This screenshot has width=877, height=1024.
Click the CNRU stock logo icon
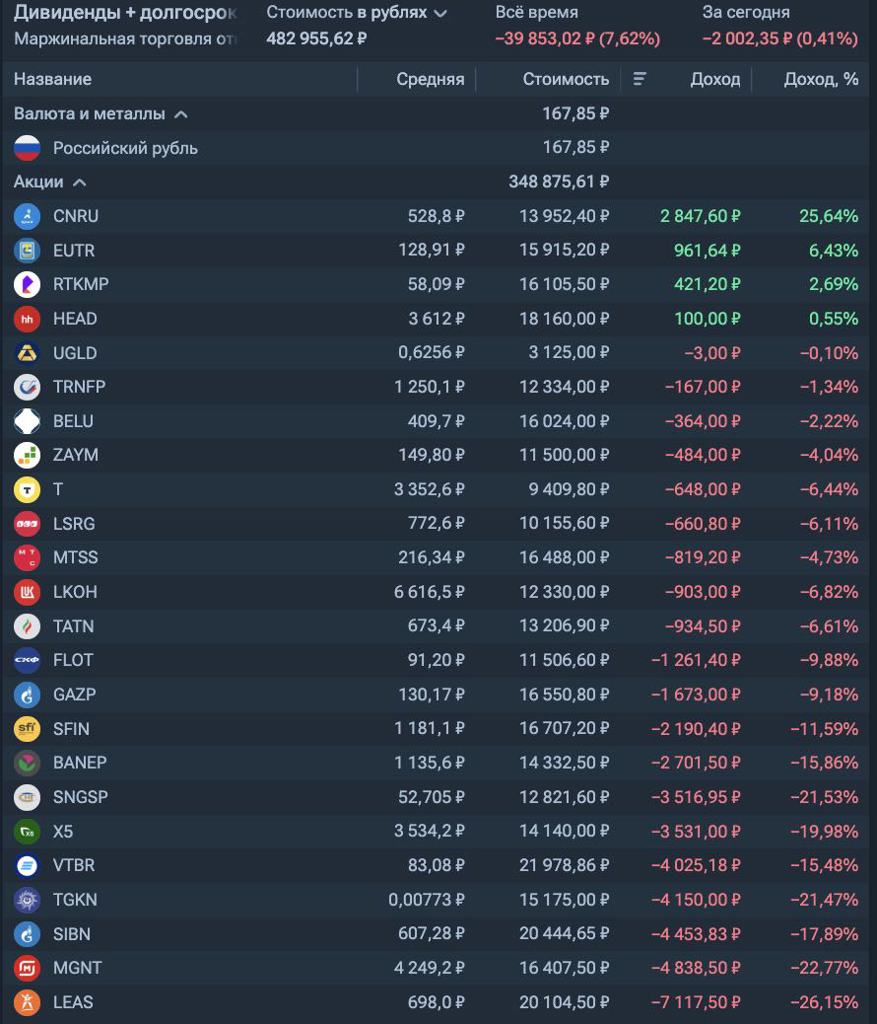point(27,216)
